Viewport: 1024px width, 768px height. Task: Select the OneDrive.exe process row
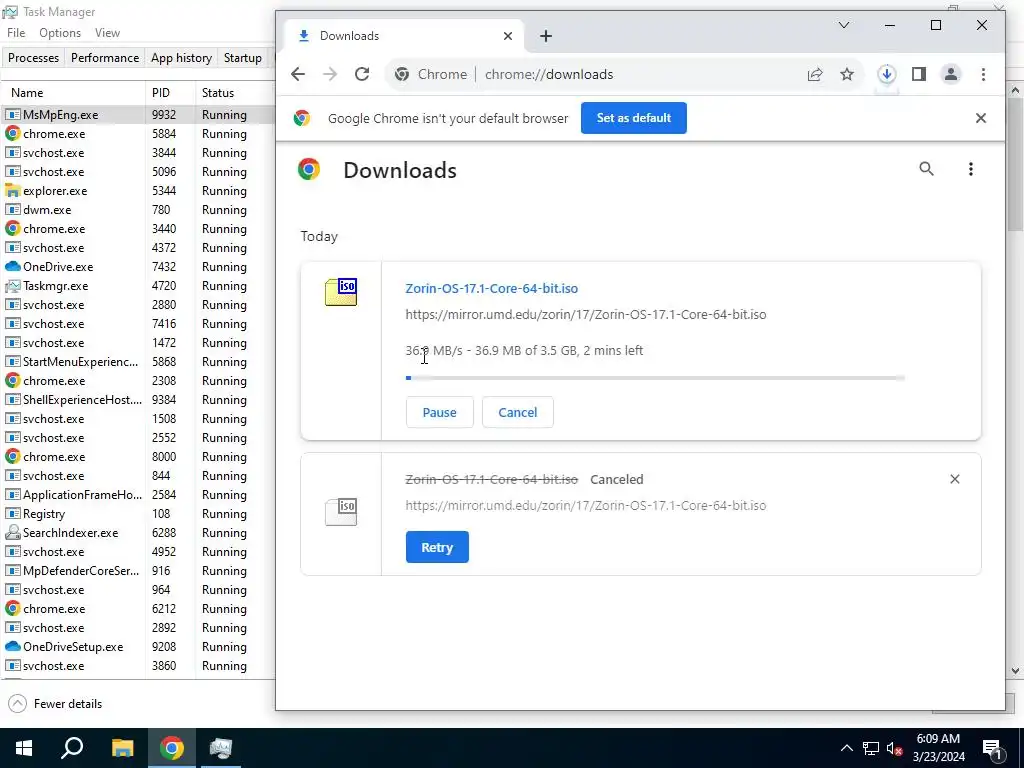pos(138,267)
